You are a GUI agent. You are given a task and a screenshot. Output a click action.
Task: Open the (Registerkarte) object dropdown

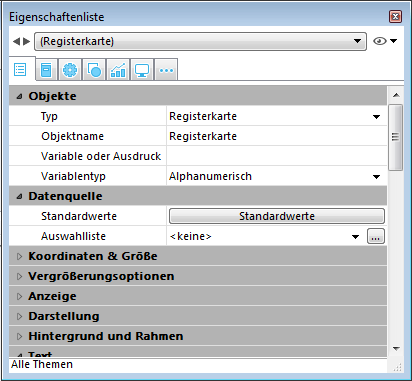point(200,41)
